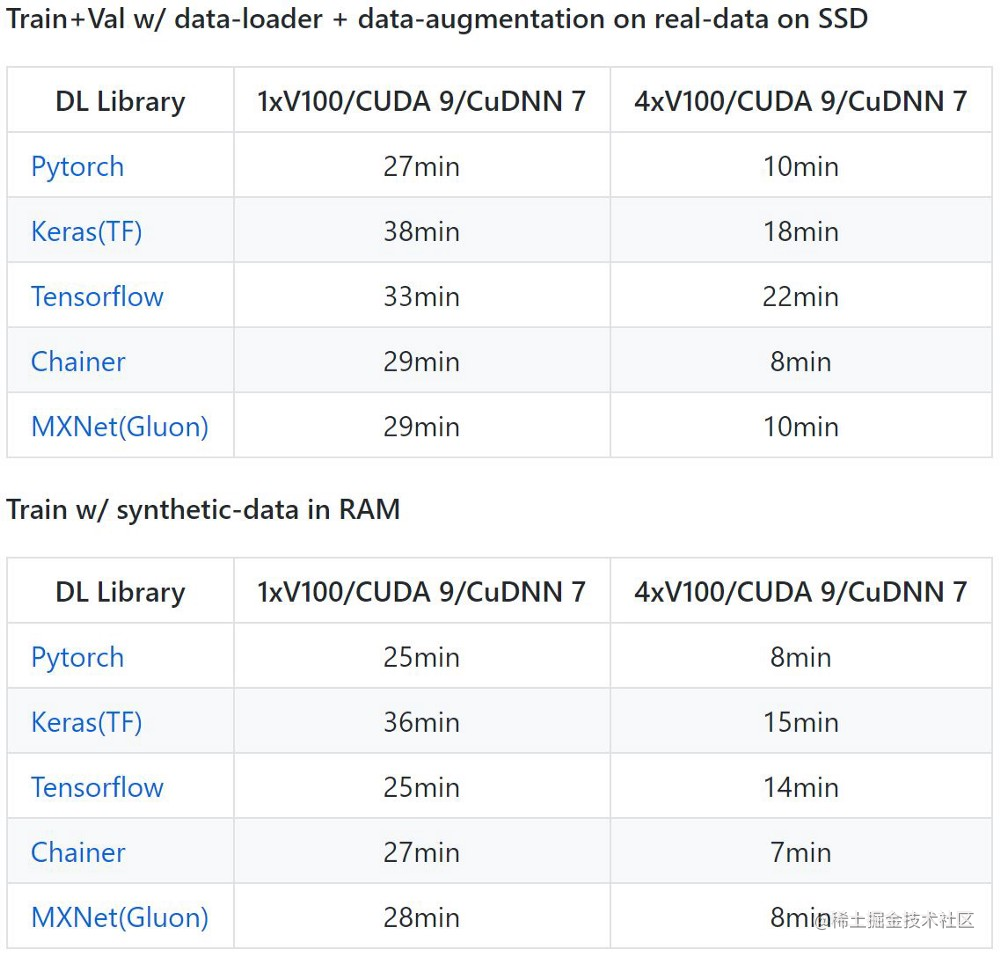1000x956 pixels.
Task: Click the 36min Keras(TF) synthetic-data cell
Action: [x=422, y=723]
